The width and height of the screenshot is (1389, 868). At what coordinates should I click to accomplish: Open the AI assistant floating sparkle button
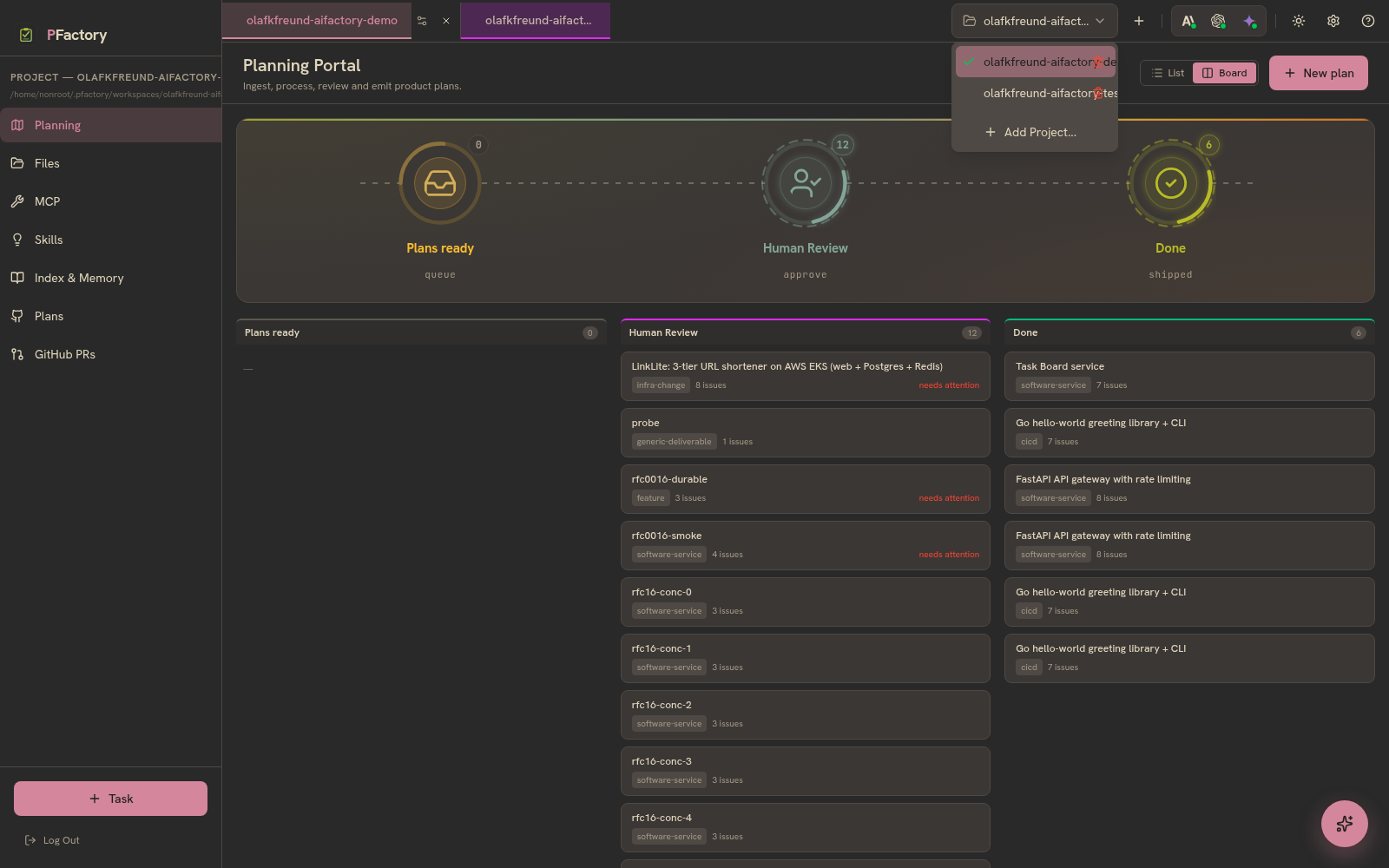(x=1345, y=824)
